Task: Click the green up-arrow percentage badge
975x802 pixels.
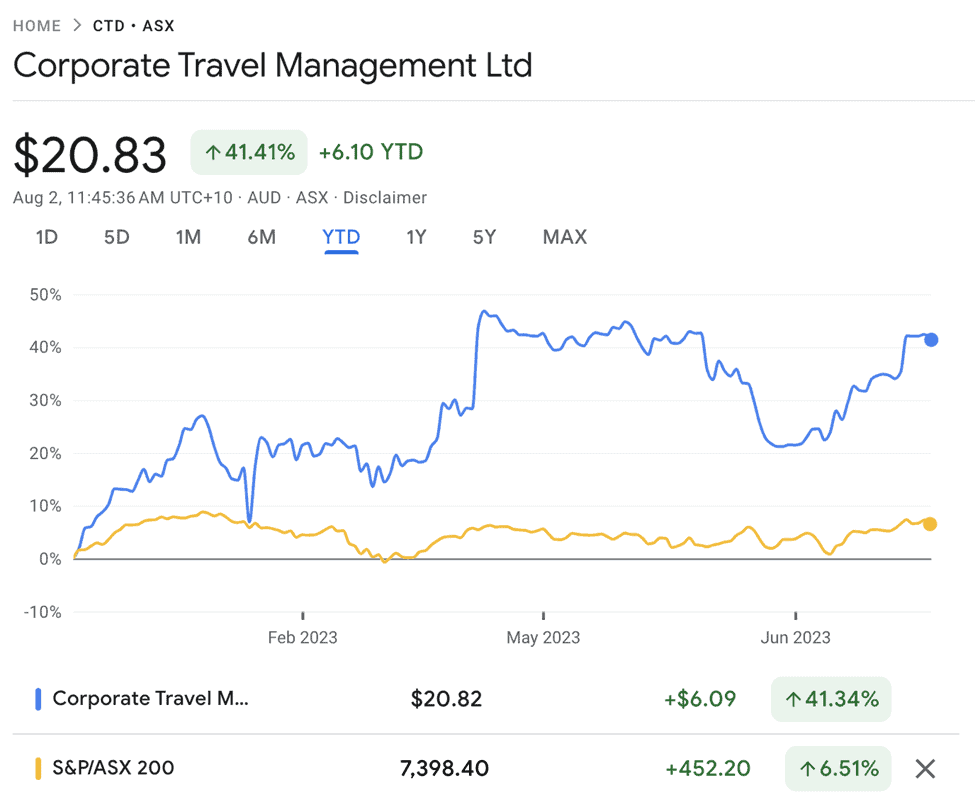Action: [x=248, y=152]
